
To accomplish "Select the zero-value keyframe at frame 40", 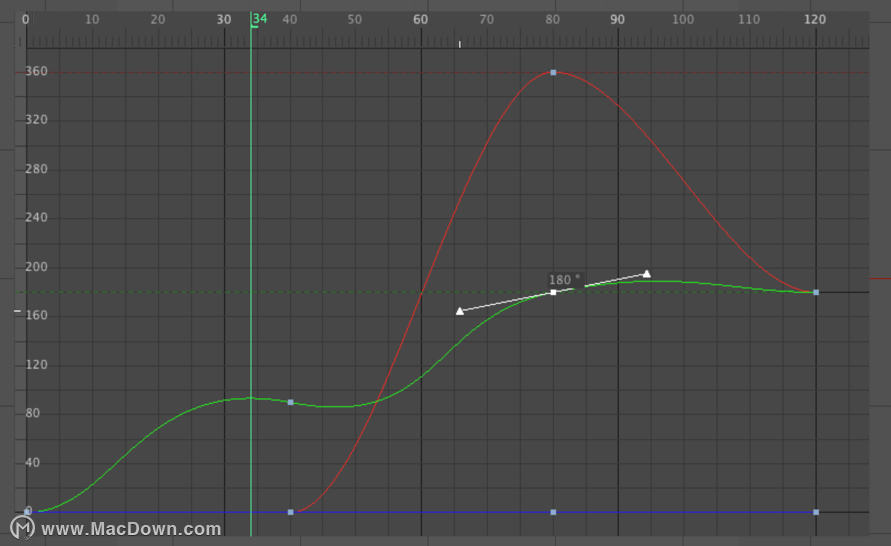I will (290, 512).
